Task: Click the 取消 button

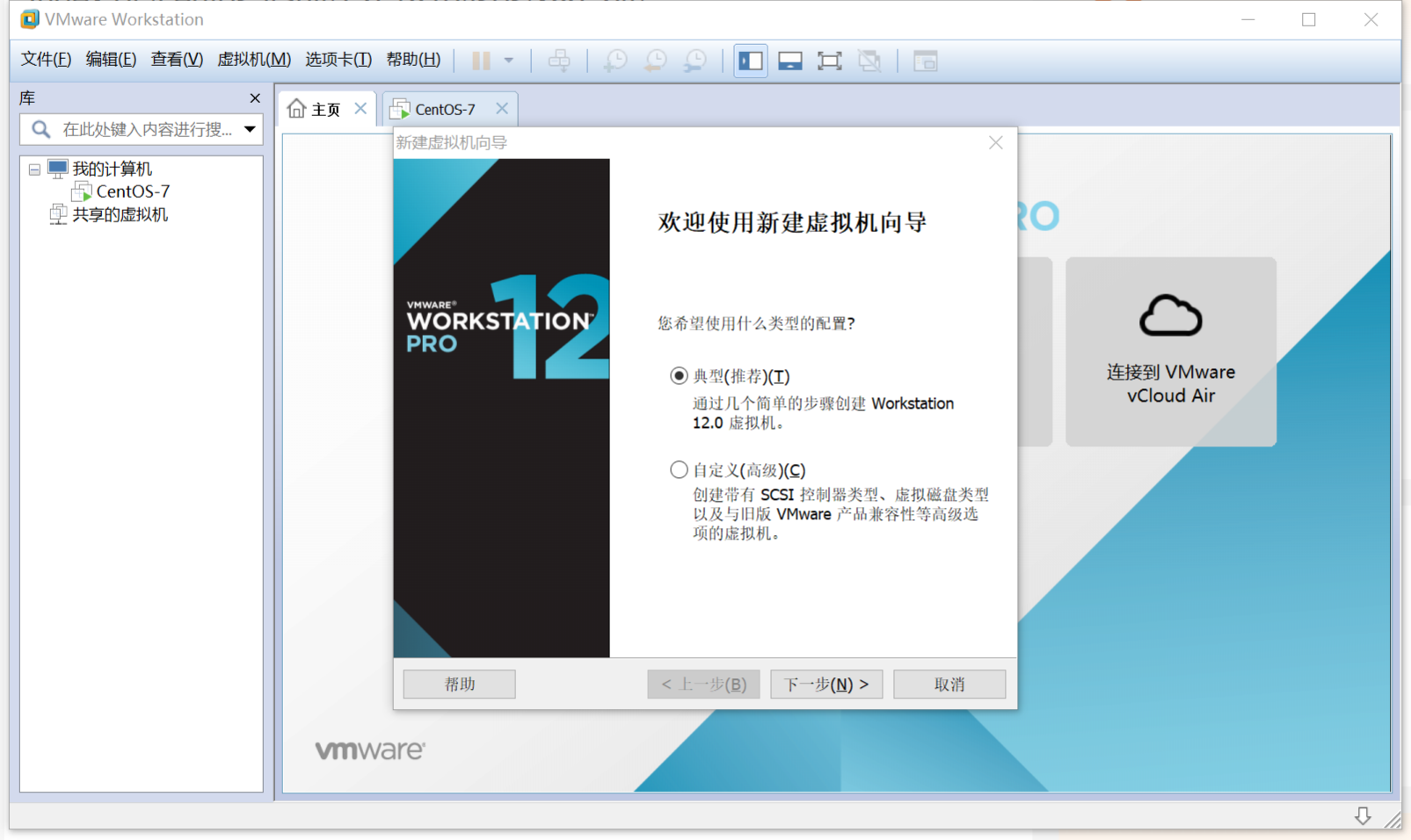Action: point(949,684)
